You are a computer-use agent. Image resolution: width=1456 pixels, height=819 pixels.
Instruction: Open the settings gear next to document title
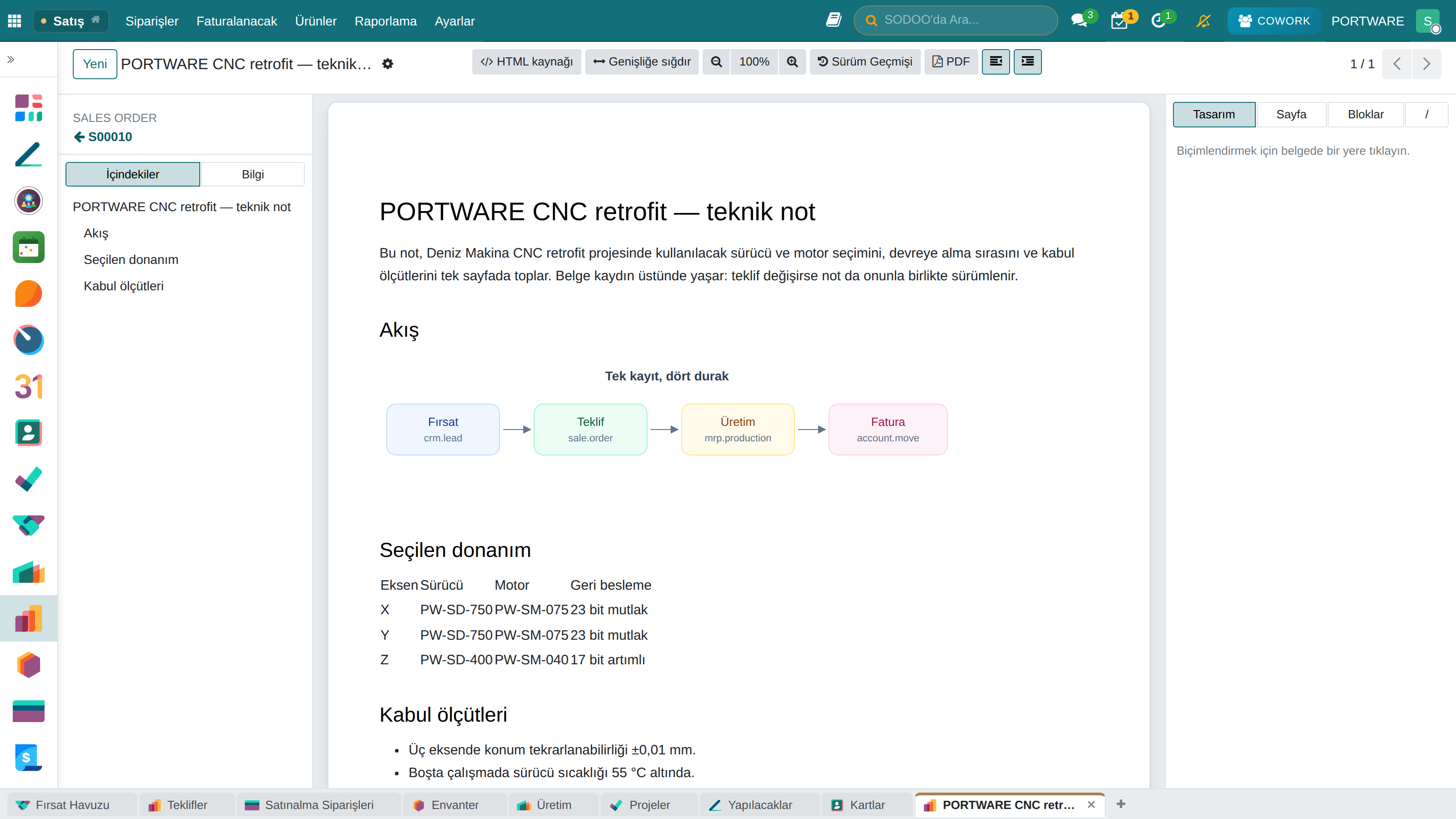click(x=387, y=64)
